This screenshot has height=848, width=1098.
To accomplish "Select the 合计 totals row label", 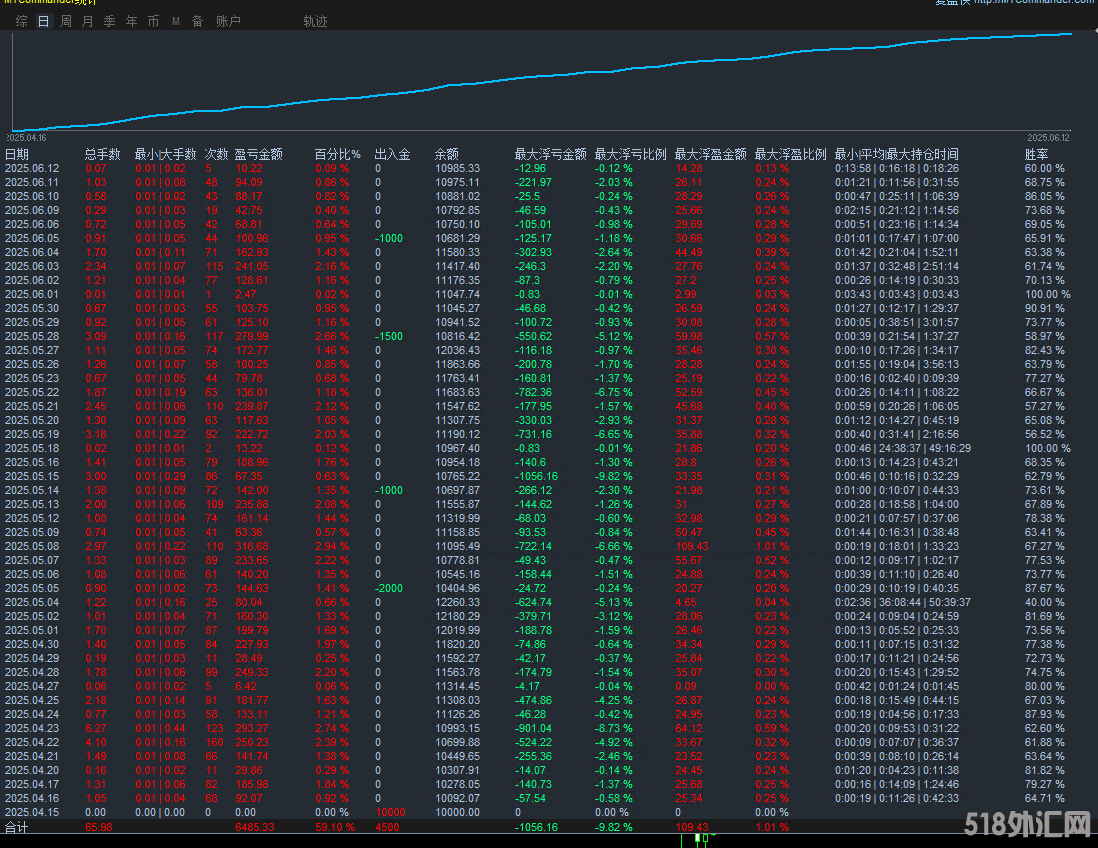I will pyautogui.click(x=17, y=828).
